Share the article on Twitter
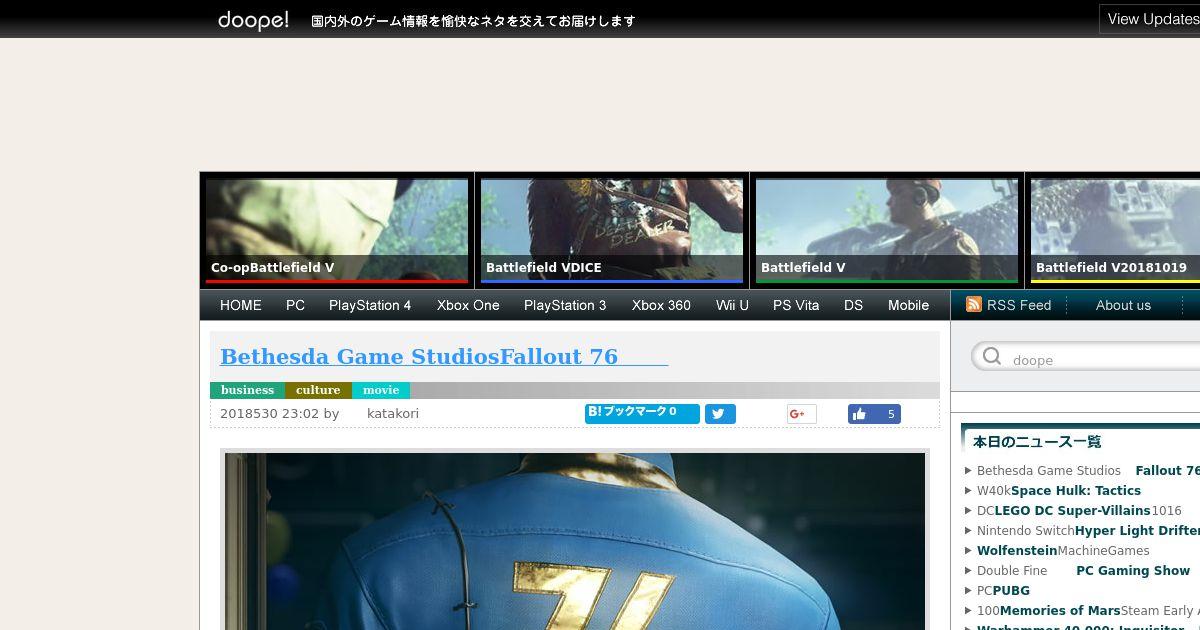 [x=720, y=414]
